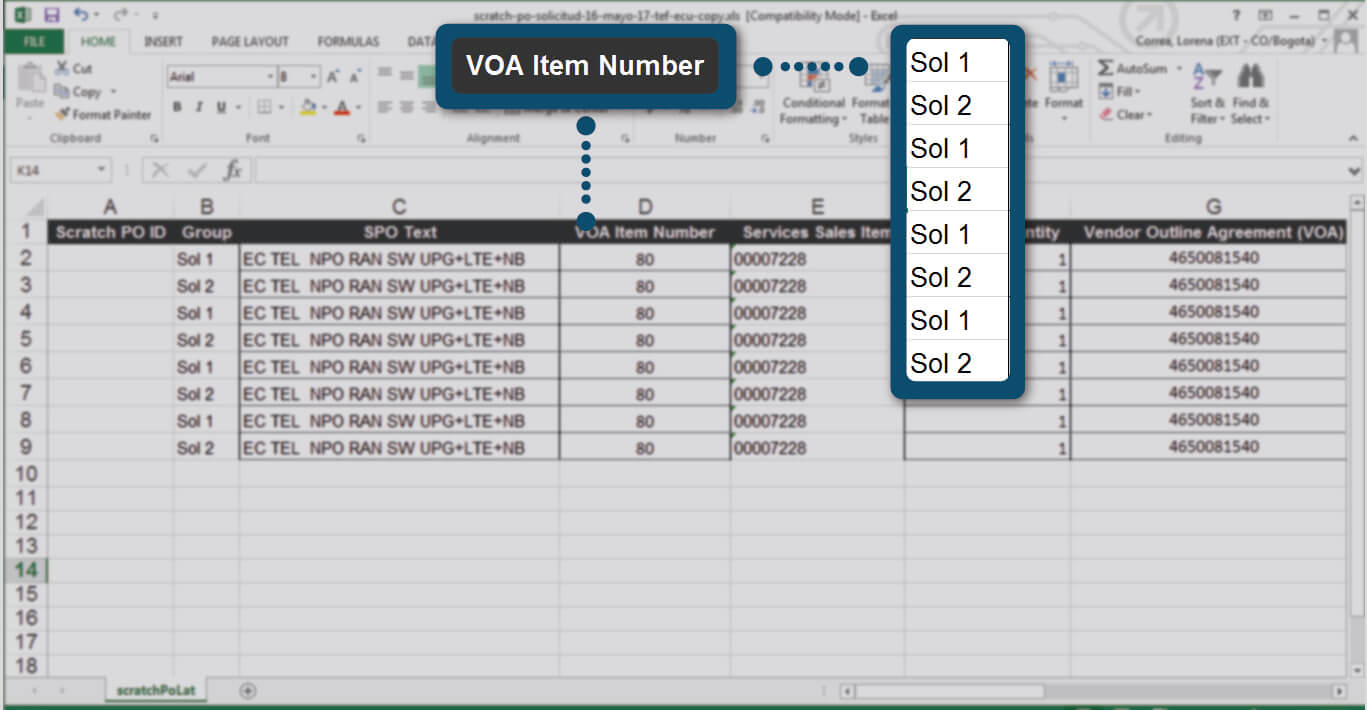Viewport: 1367px width, 710px height.
Task: Click the Format Painter brush icon
Action: [62, 114]
